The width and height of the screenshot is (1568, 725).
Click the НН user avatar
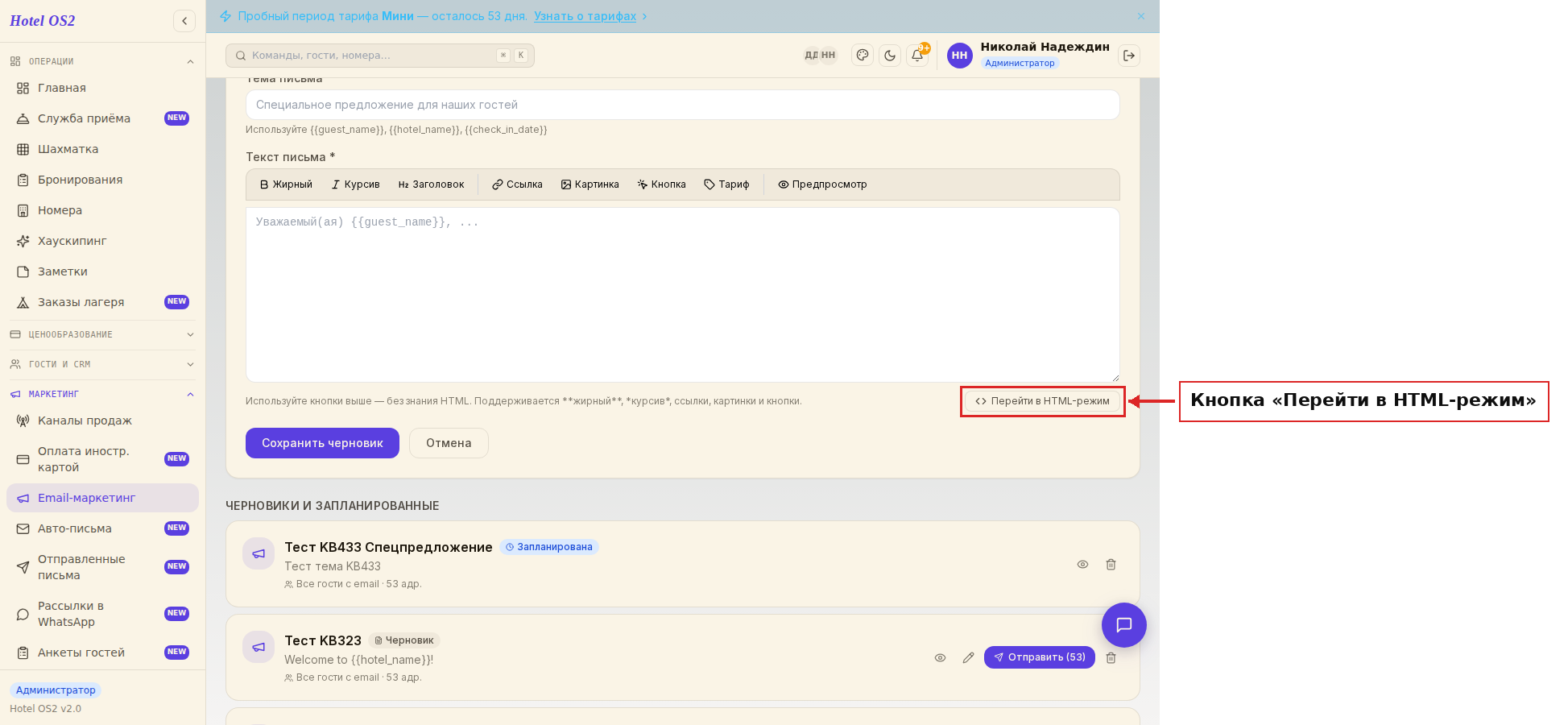[x=959, y=56]
